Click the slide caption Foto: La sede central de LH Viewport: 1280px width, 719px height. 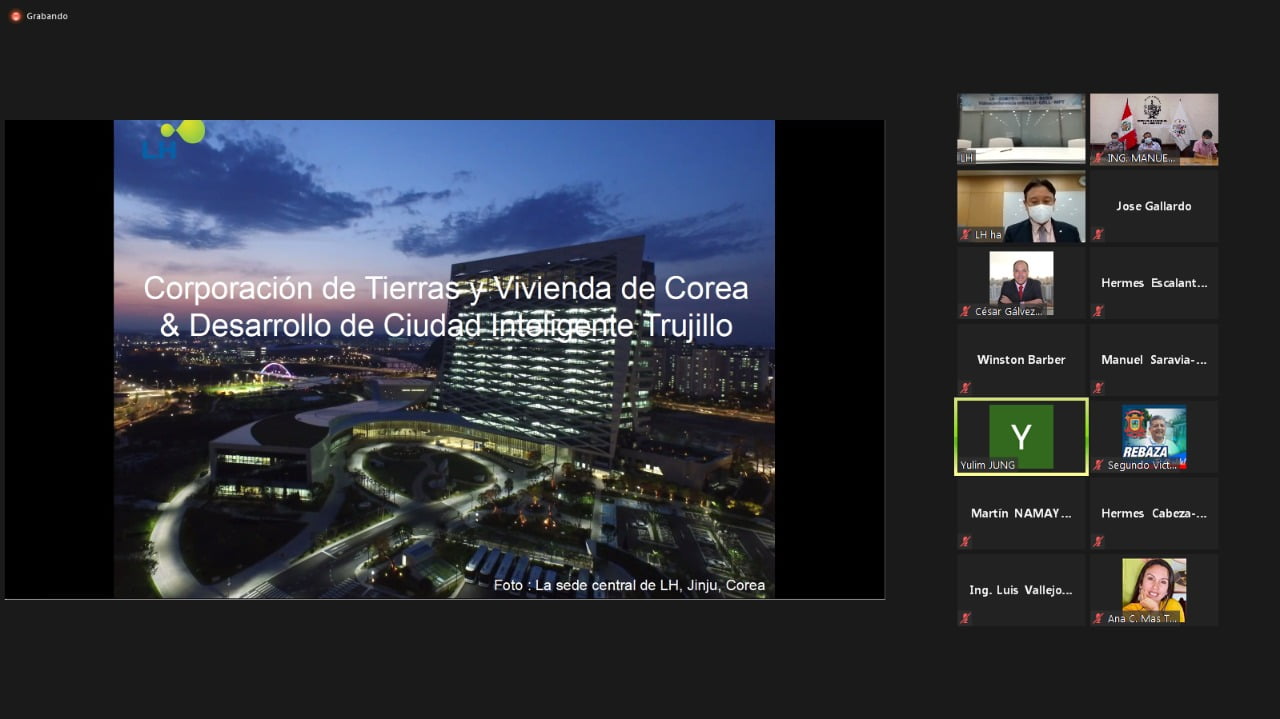point(629,585)
